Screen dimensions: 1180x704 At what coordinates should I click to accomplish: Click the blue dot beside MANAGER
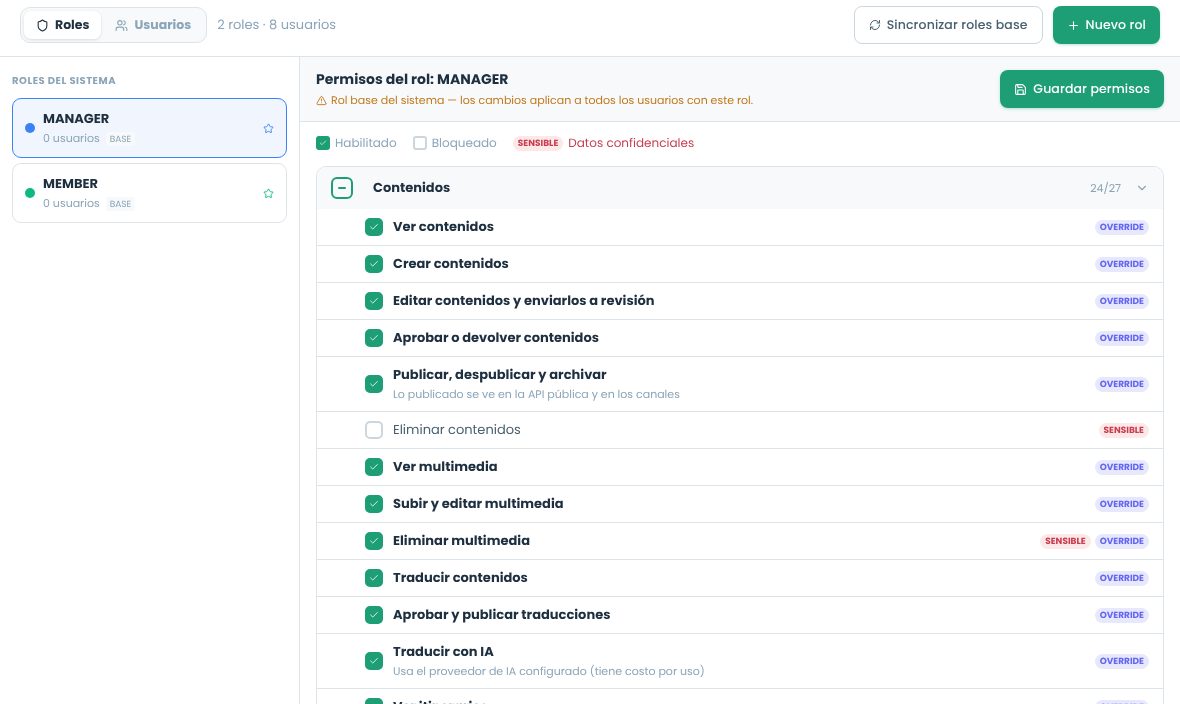click(x=30, y=128)
